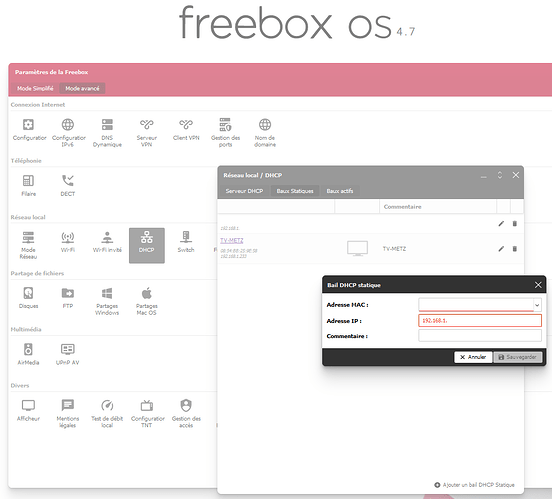Delete the TV-METZ static lease
The height and width of the screenshot is (499, 552).
[x=515, y=249]
